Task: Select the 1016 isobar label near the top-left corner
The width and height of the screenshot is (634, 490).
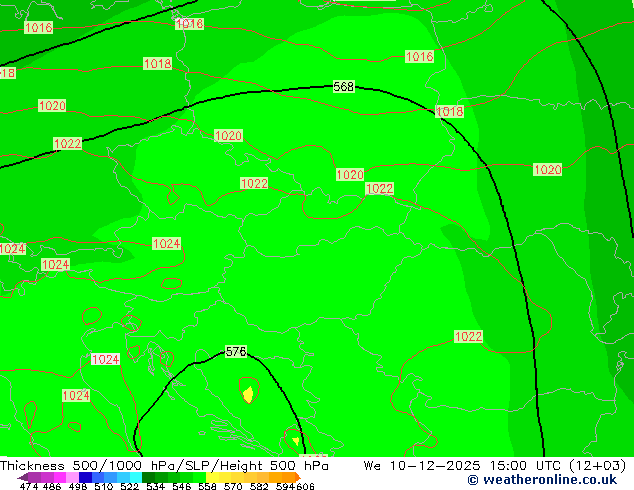Action: point(38,27)
